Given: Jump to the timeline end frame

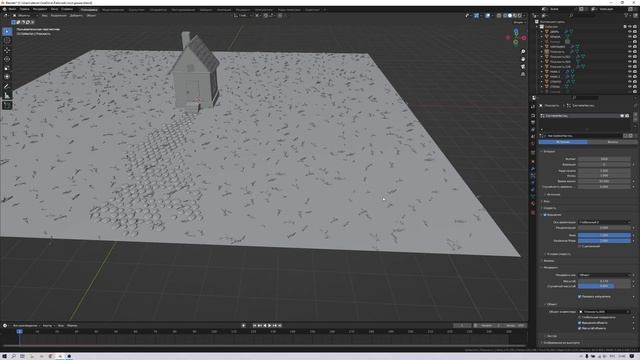Looking at the screenshot, I should (x=280, y=325).
